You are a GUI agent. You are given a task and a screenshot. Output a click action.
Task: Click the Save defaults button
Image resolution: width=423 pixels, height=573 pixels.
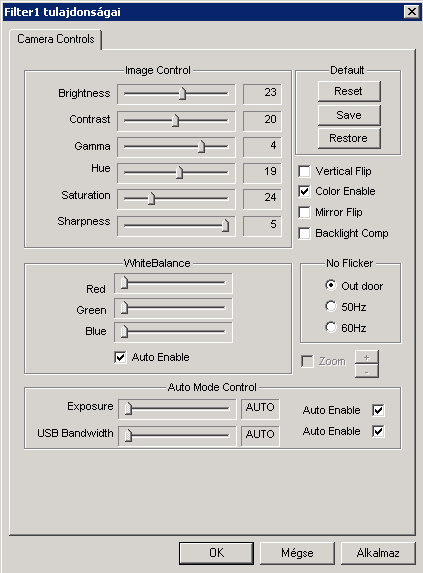tap(349, 115)
